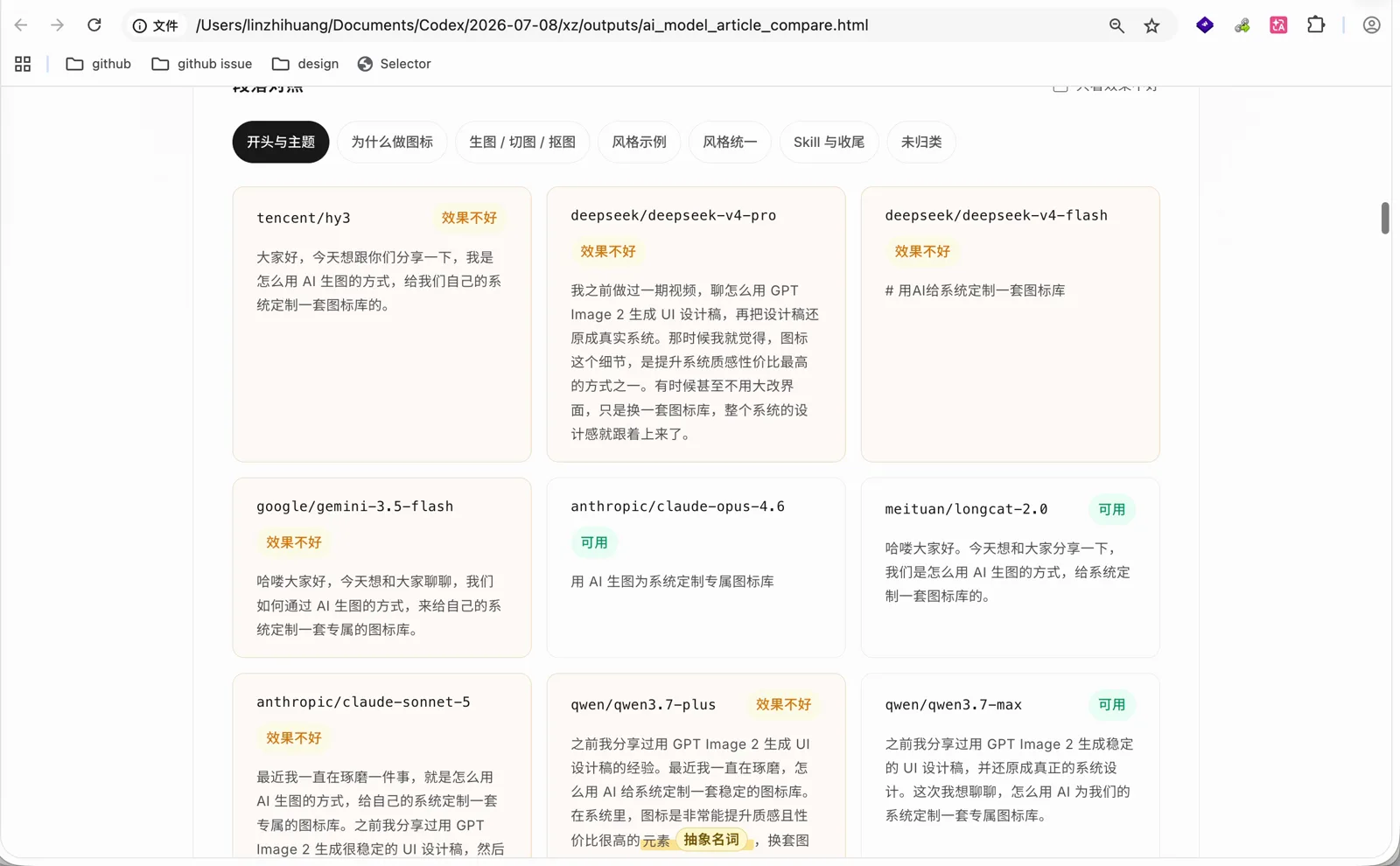Go back to the previous page
Viewport: 1400px width, 866px height.
click(x=21, y=25)
